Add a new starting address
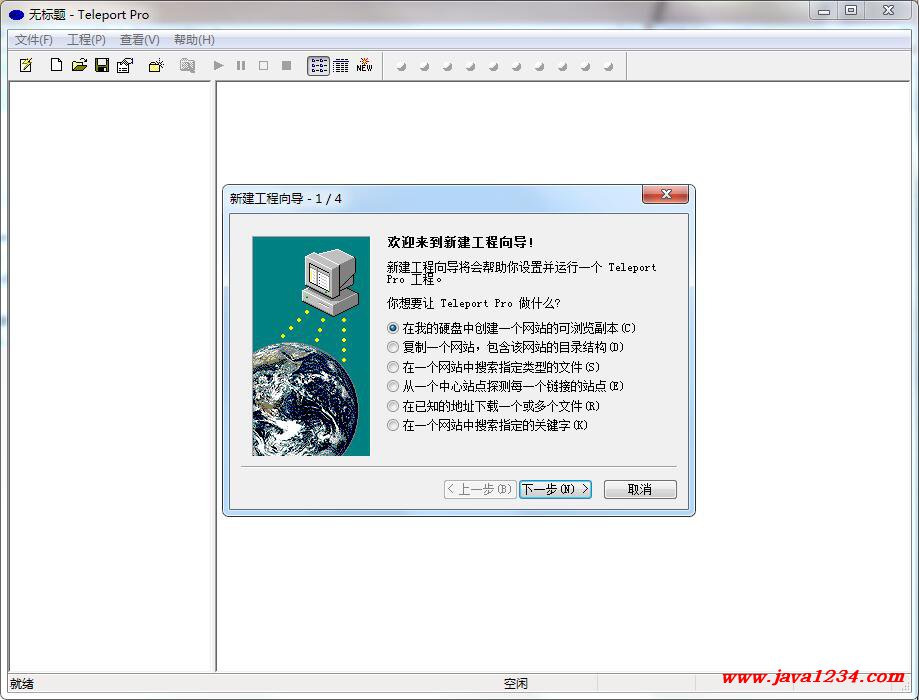Image resolution: width=919 pixels, height=700 pixels. pyautogui.click(x=156, y=65)
